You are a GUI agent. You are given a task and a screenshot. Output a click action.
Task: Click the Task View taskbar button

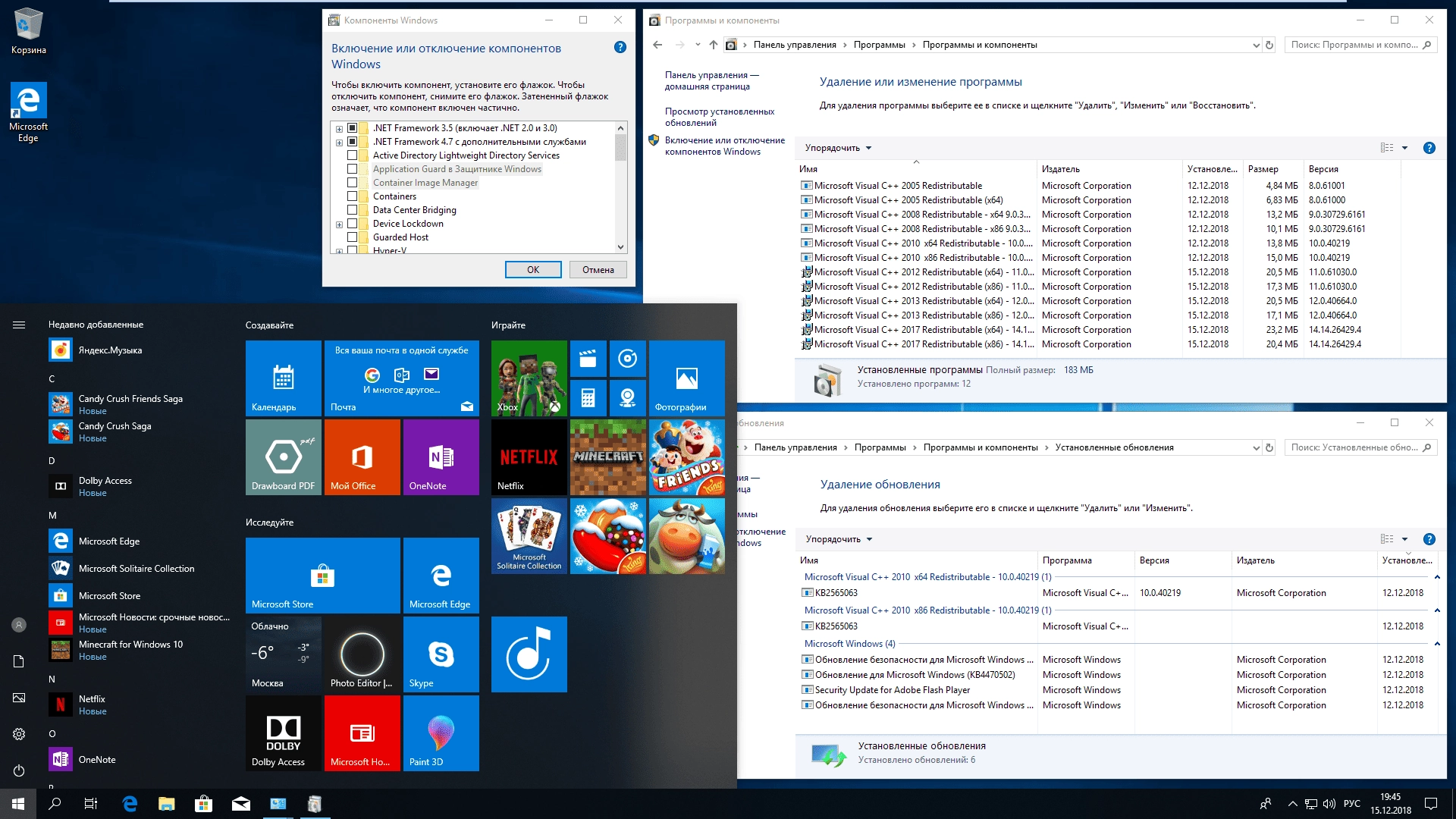coord(91,804)
